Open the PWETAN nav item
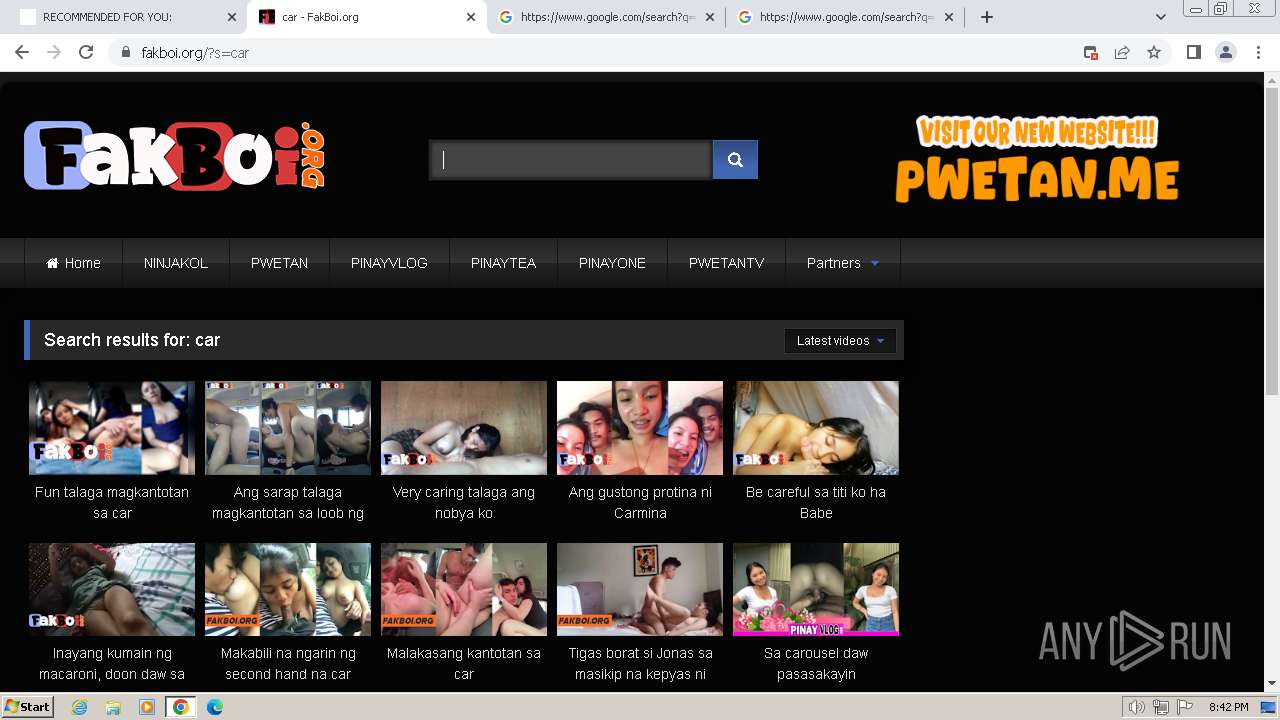Image resolution: width=1280 pixels, height=720 pixels. (279, 263)
